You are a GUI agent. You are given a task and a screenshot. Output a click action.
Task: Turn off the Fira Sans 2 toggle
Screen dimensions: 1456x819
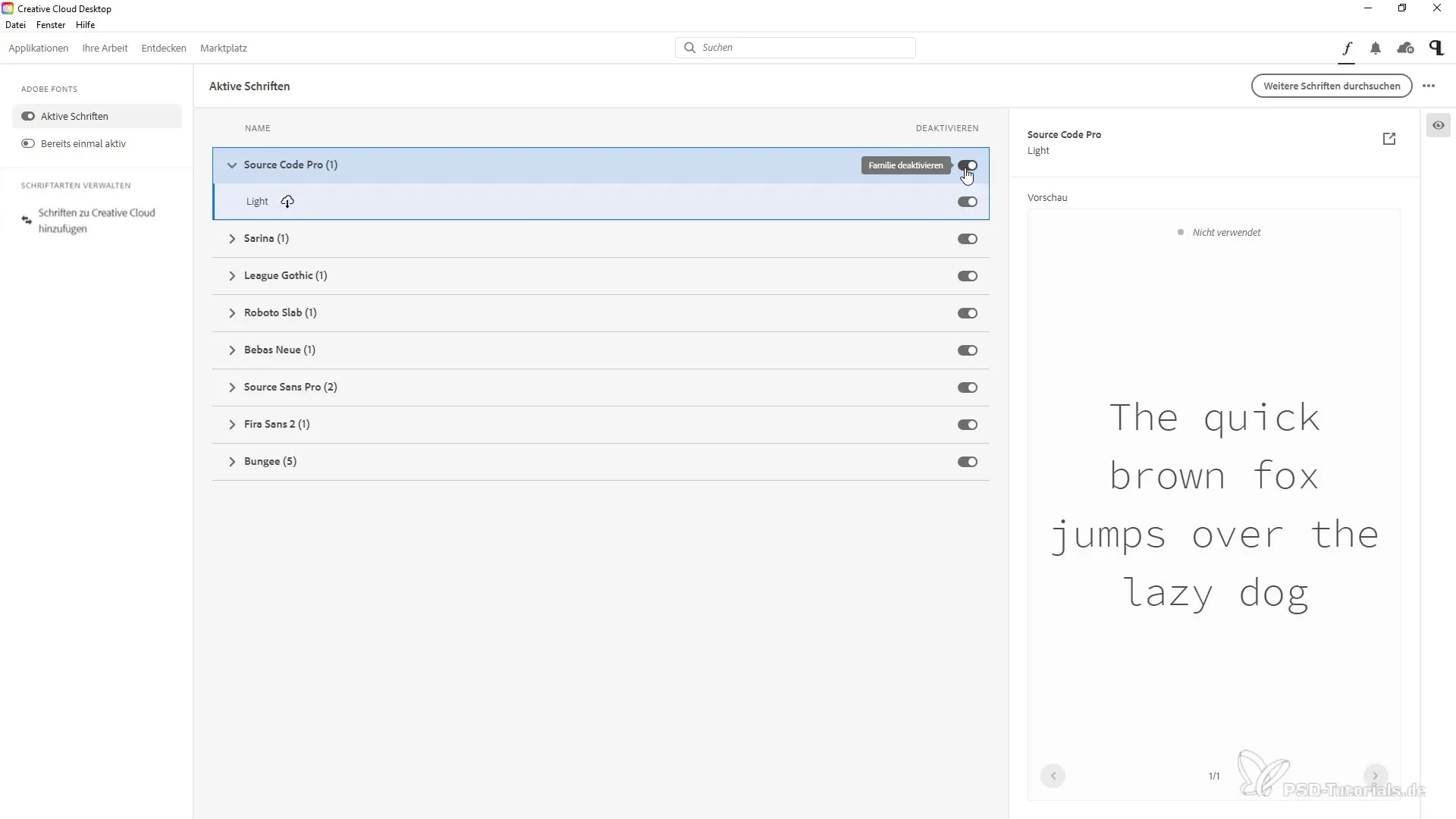(968, 425)
